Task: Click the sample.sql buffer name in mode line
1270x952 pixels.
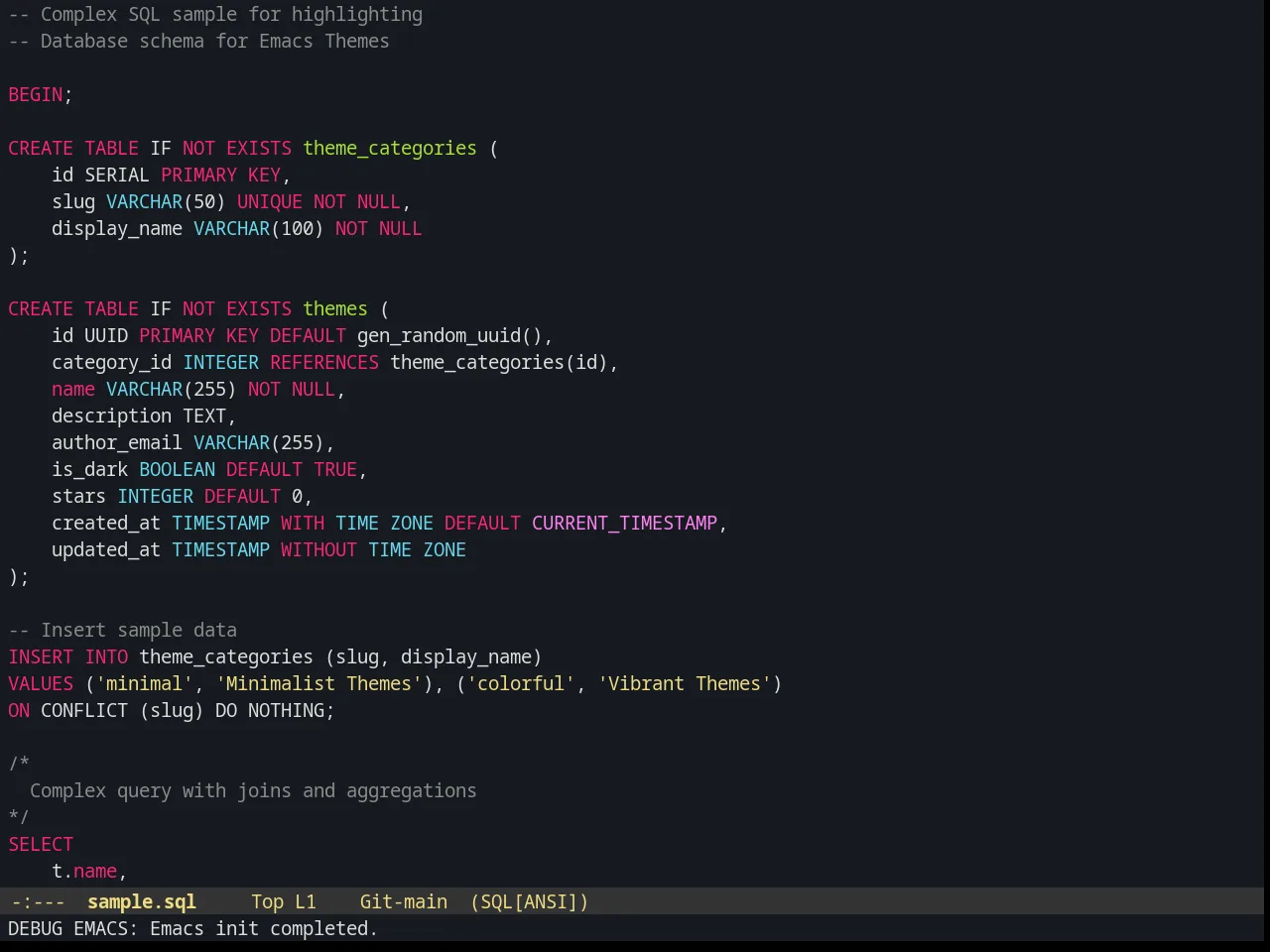Action: pyautogui.click(x=142, y=901)
